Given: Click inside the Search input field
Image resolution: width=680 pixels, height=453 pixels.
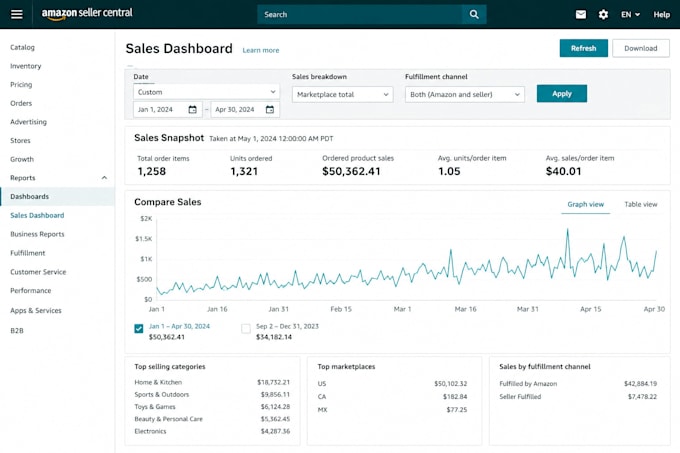Looking at the screenshot, I should (360, 14).
